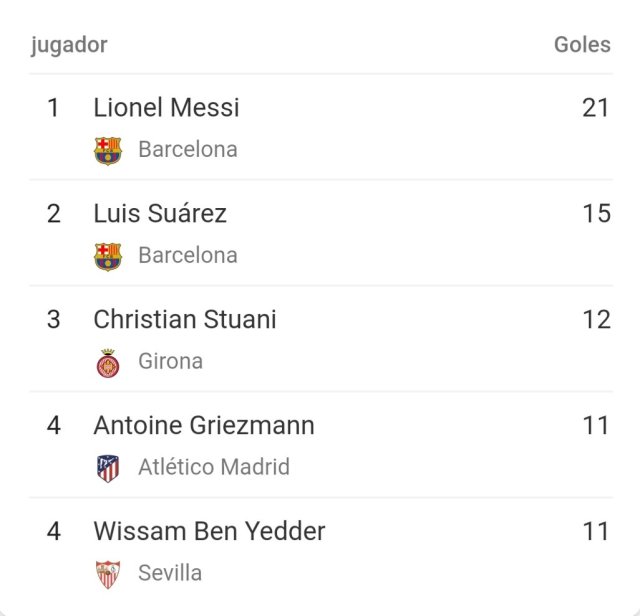Click the Barcelona crest under Lionel Messi

[x=108, y=150]
